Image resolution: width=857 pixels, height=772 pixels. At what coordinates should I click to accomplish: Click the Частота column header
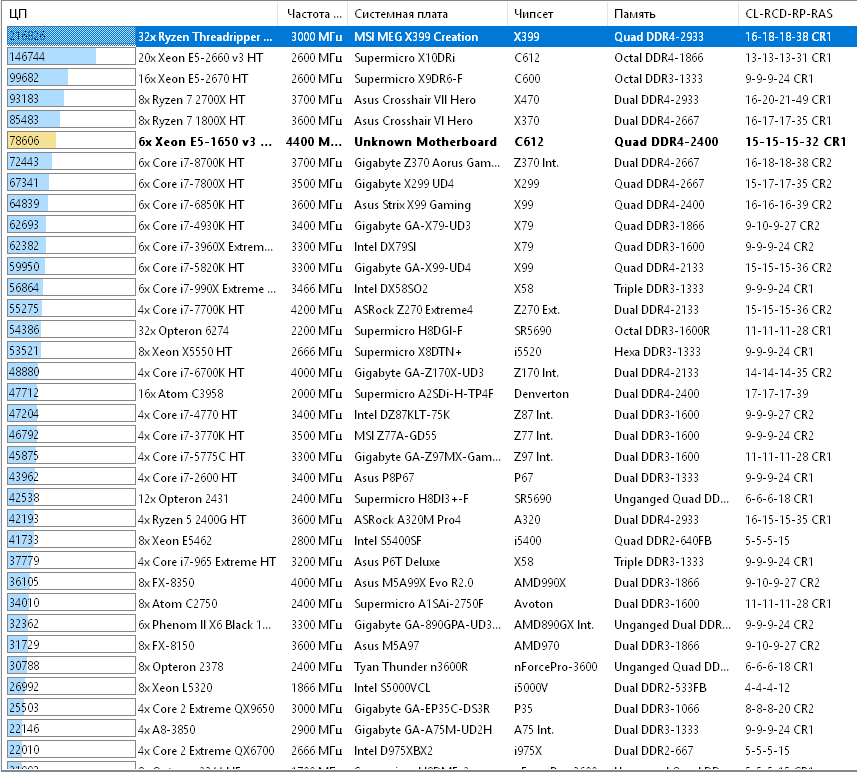(x=313, y=14)
